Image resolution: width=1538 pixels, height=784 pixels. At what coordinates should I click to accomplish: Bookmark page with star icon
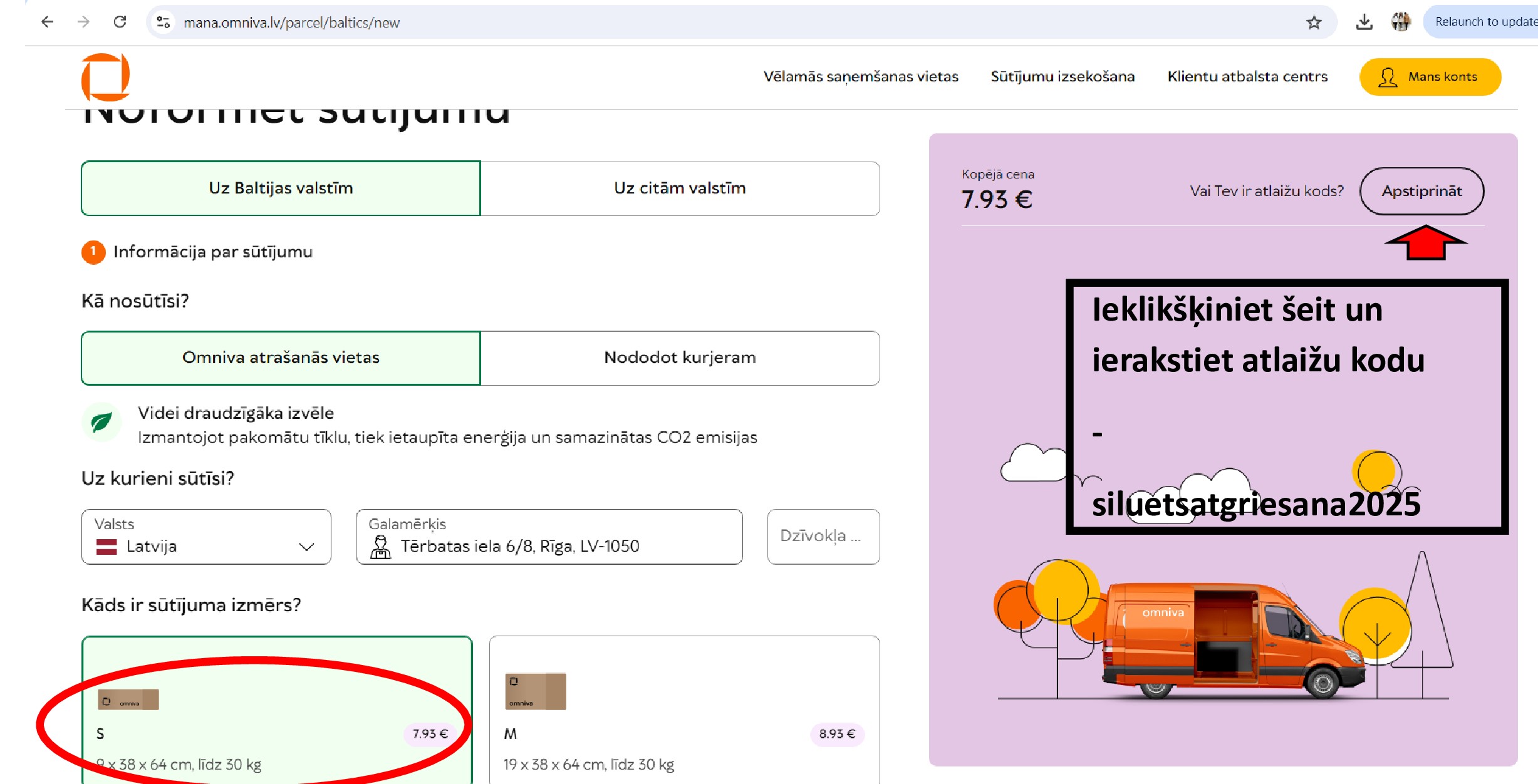(x=1314, y=23)
